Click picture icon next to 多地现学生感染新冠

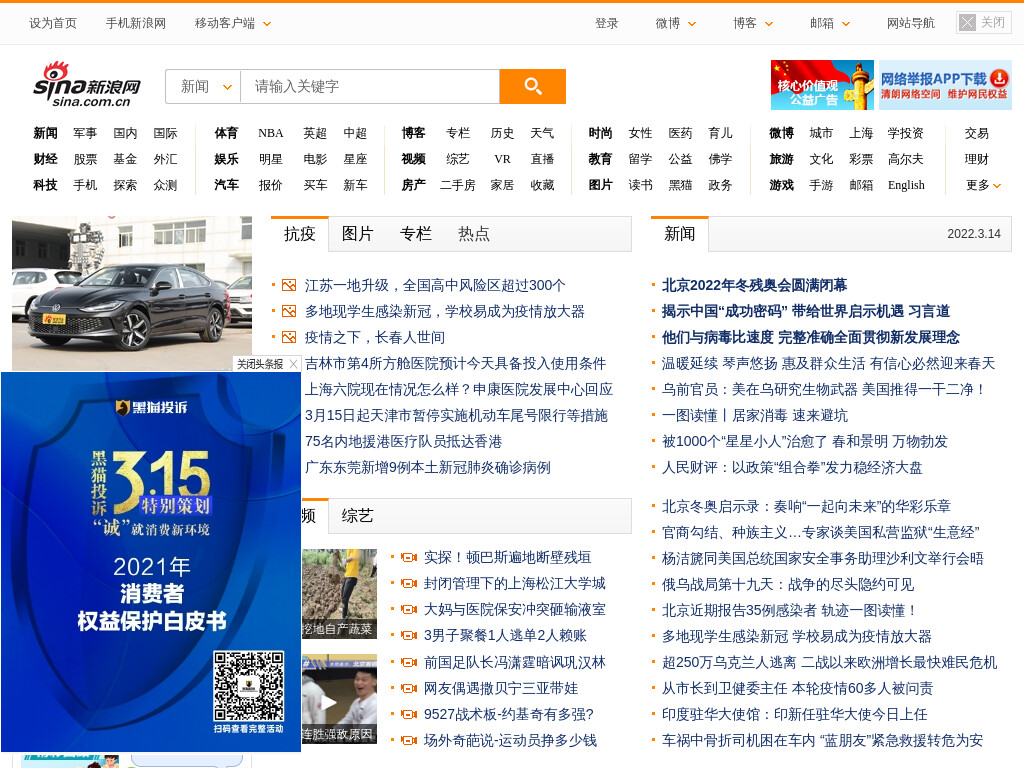point(289,312)
